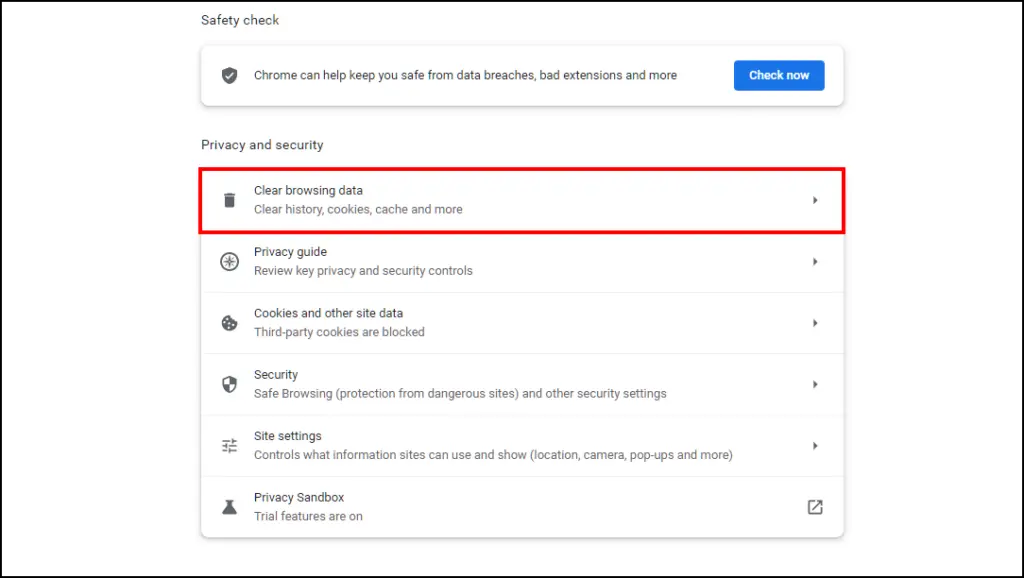Click the trash can icon for Clear browsing data
This screenshot has height=578, width=1024.
(229, 200)
